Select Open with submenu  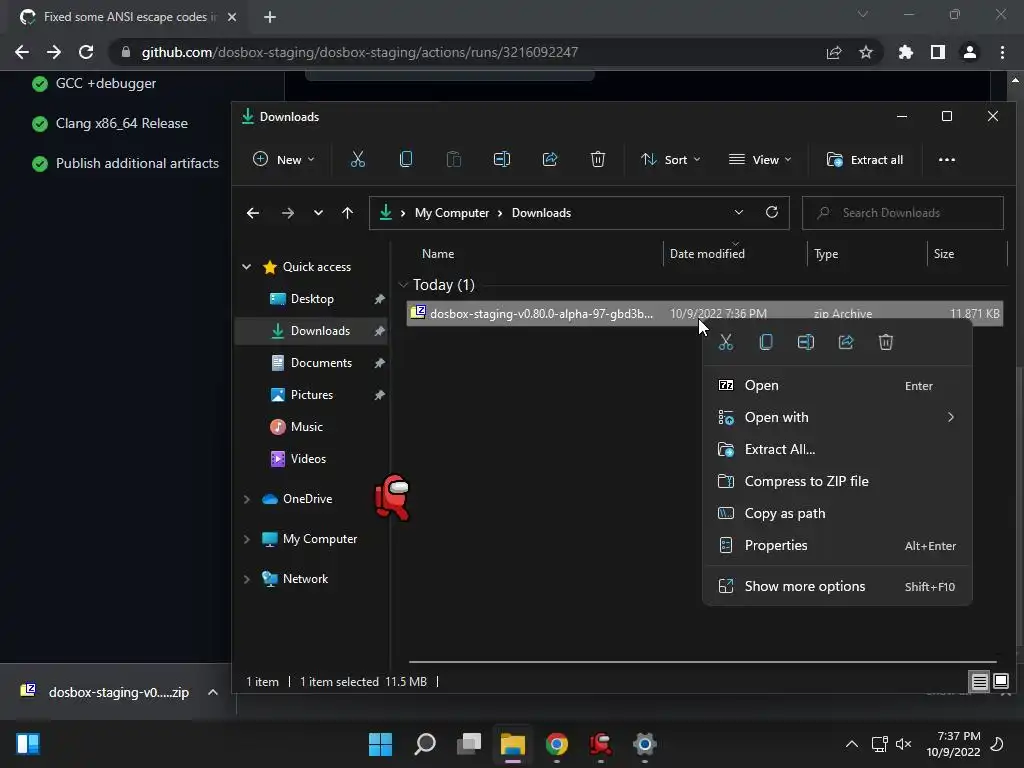point(837,417)
